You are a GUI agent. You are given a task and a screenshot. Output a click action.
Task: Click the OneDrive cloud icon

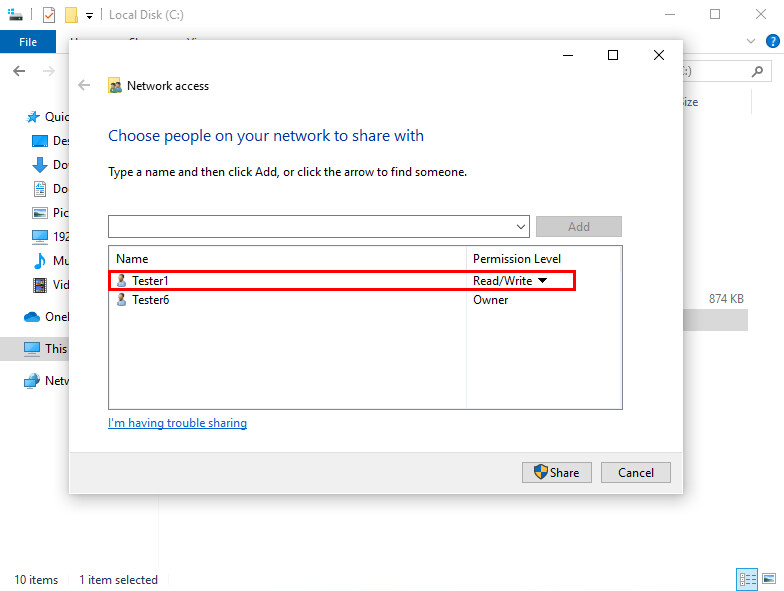tap(32, 317)
